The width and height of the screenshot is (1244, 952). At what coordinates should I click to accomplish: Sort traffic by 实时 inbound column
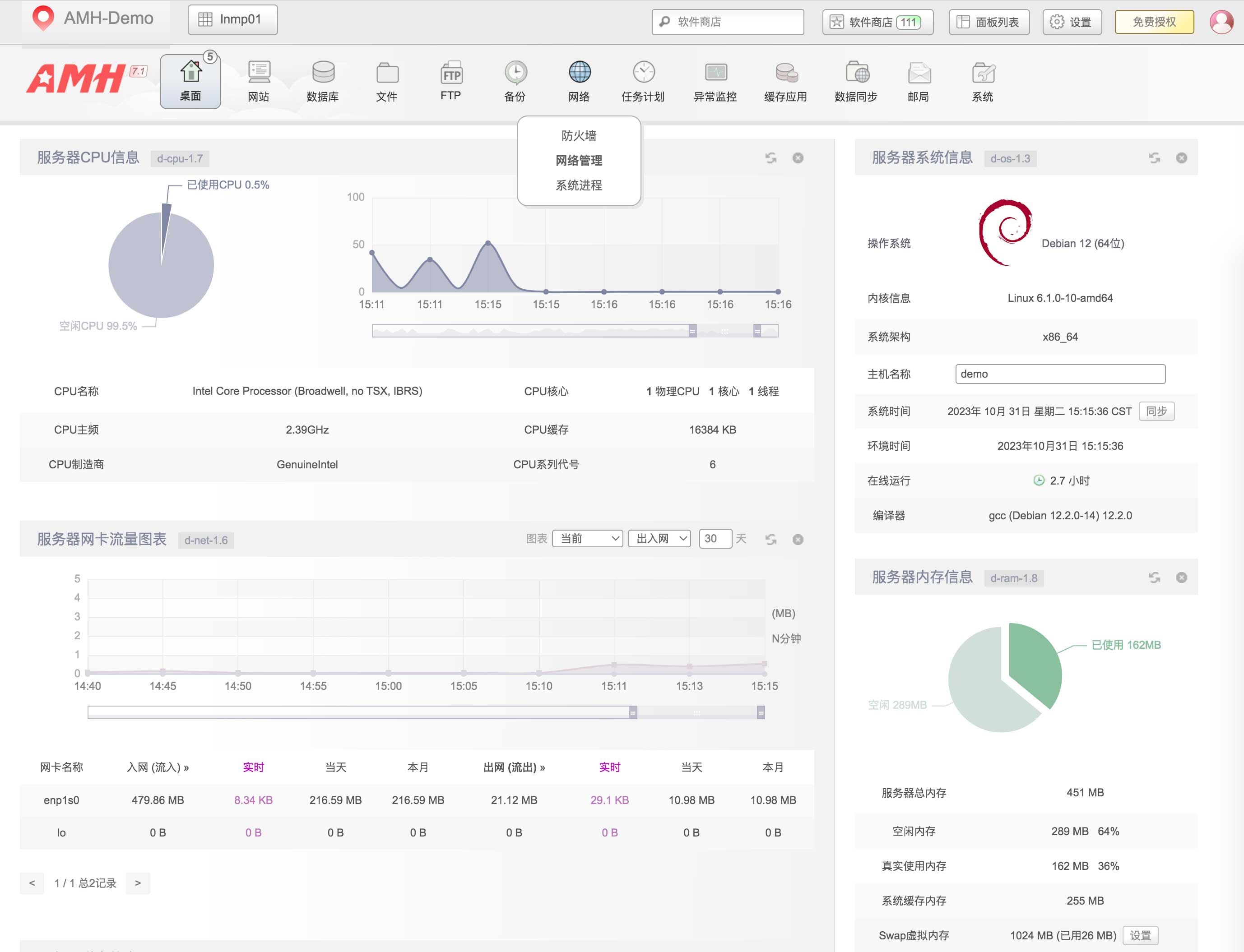tap(253, 767)
